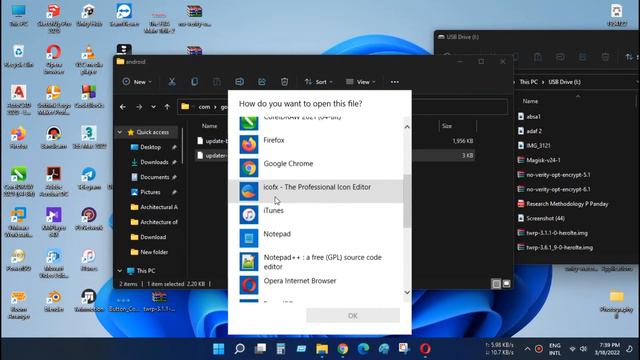This screenshot has height=360, width=640.
Task: Select 'twrp-3.1.1-0-herolte.img' file
Action: [557, 233]
